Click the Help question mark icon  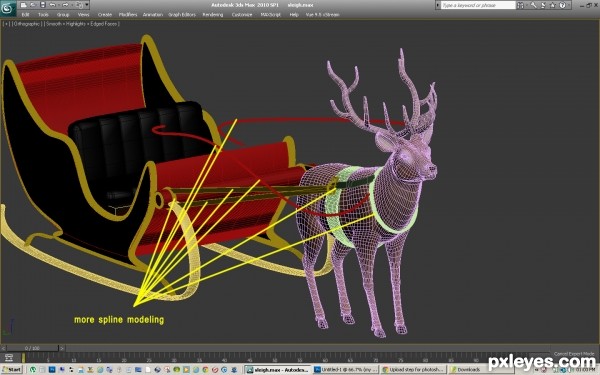pos(562,5)
